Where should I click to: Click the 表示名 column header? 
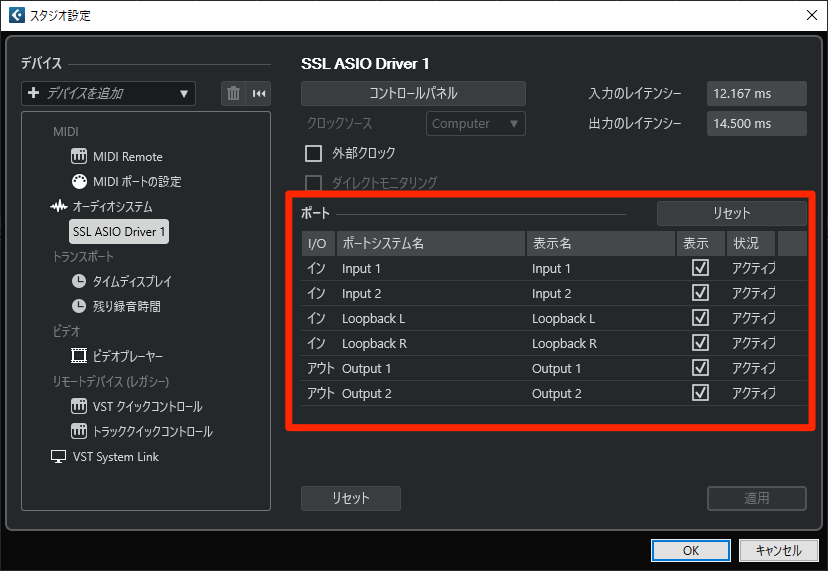click(x=600, y=244)
